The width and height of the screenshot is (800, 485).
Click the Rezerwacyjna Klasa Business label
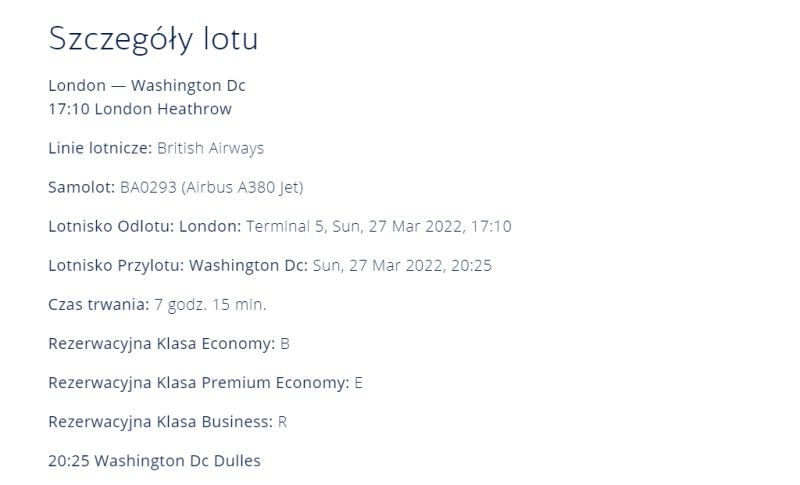[x=161, y=422]
